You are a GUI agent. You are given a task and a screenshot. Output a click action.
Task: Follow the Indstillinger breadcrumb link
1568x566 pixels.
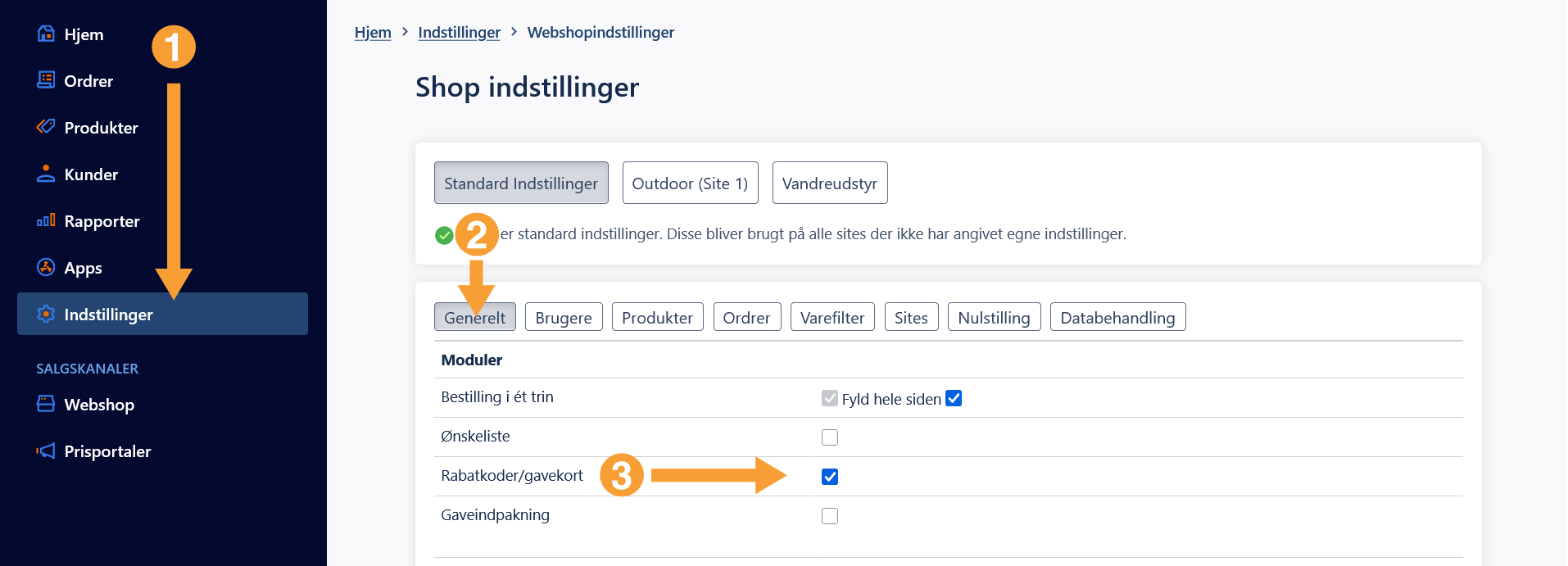459,32
